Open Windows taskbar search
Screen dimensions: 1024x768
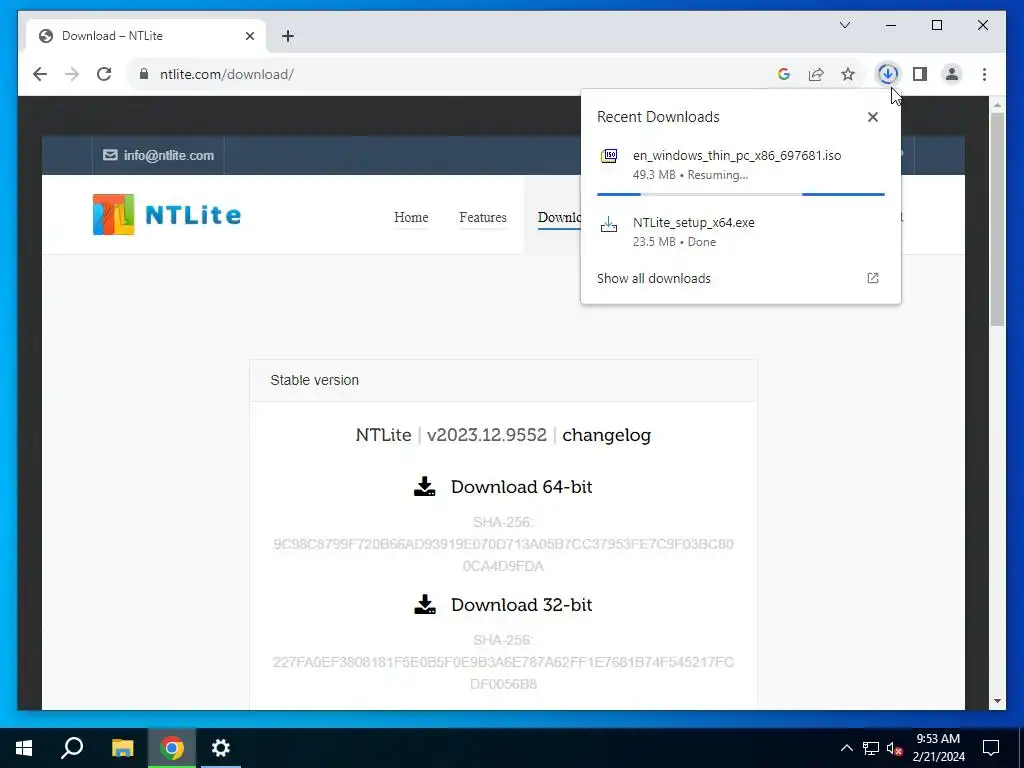coord(72,748)
